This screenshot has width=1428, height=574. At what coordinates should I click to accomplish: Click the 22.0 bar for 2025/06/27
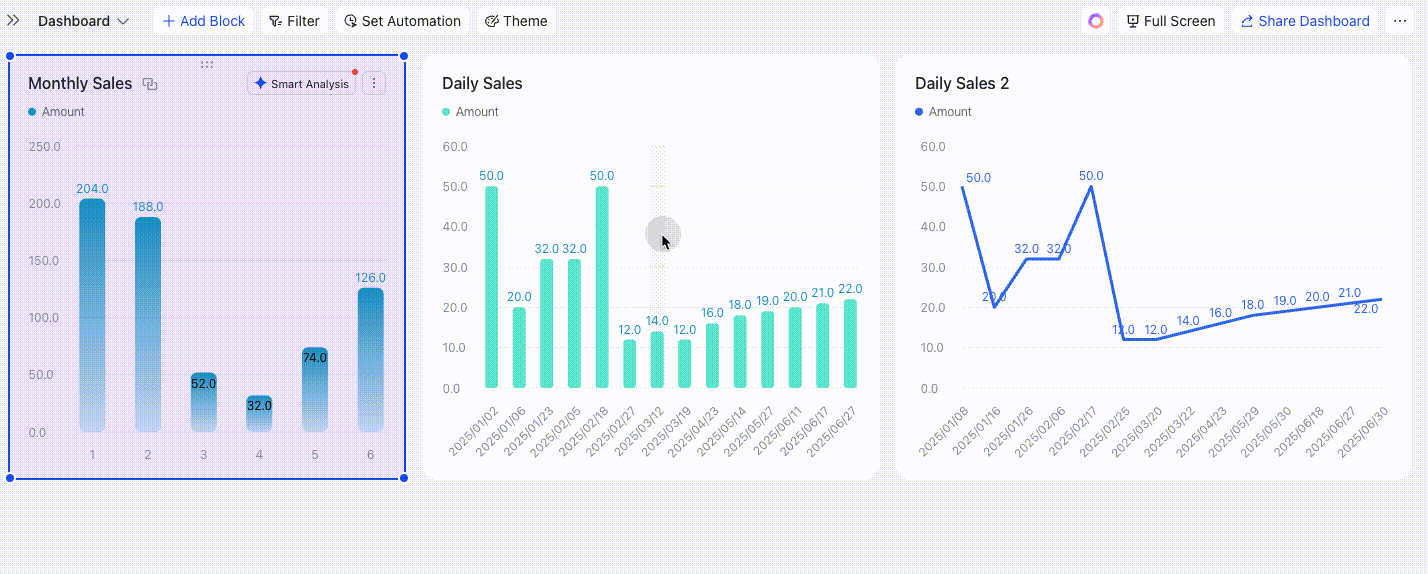850,344
